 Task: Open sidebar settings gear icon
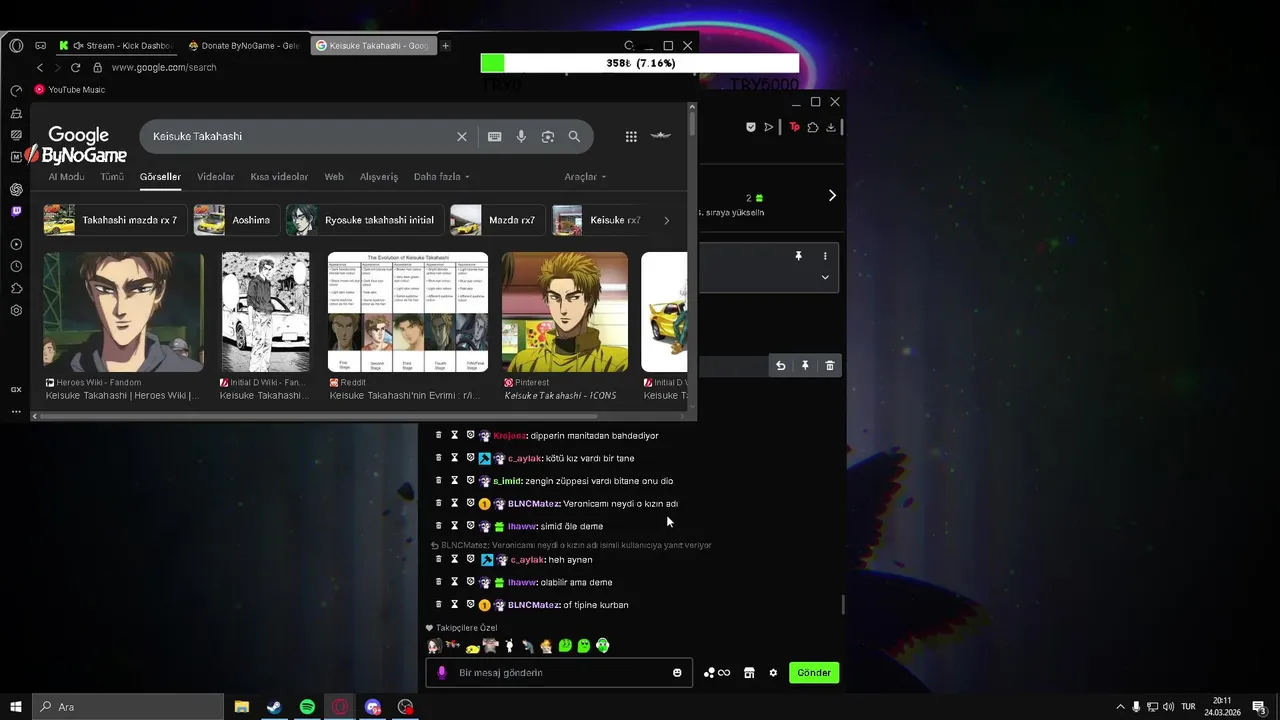click(16, 310)
